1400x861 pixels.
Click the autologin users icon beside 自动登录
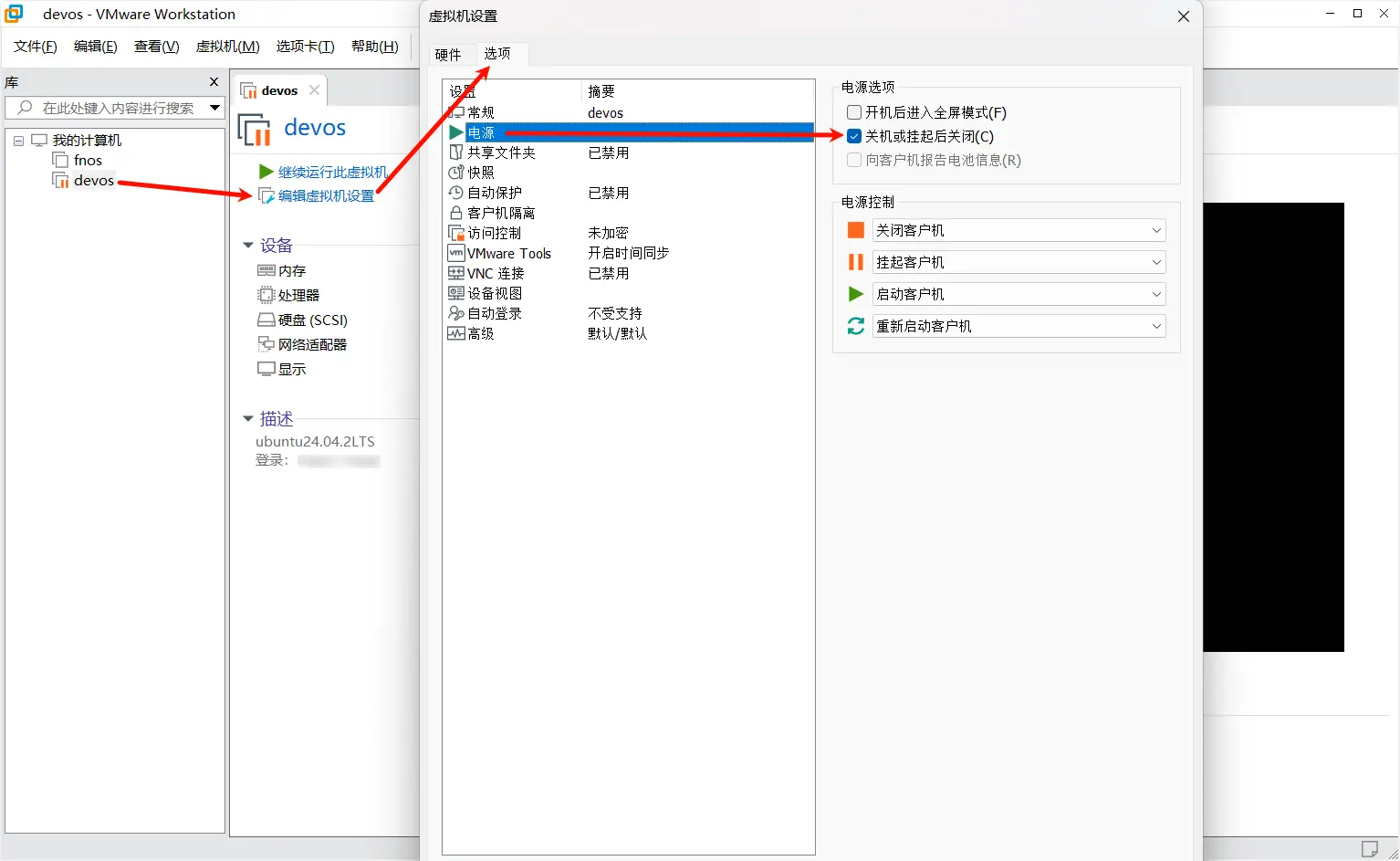point(456,313)
